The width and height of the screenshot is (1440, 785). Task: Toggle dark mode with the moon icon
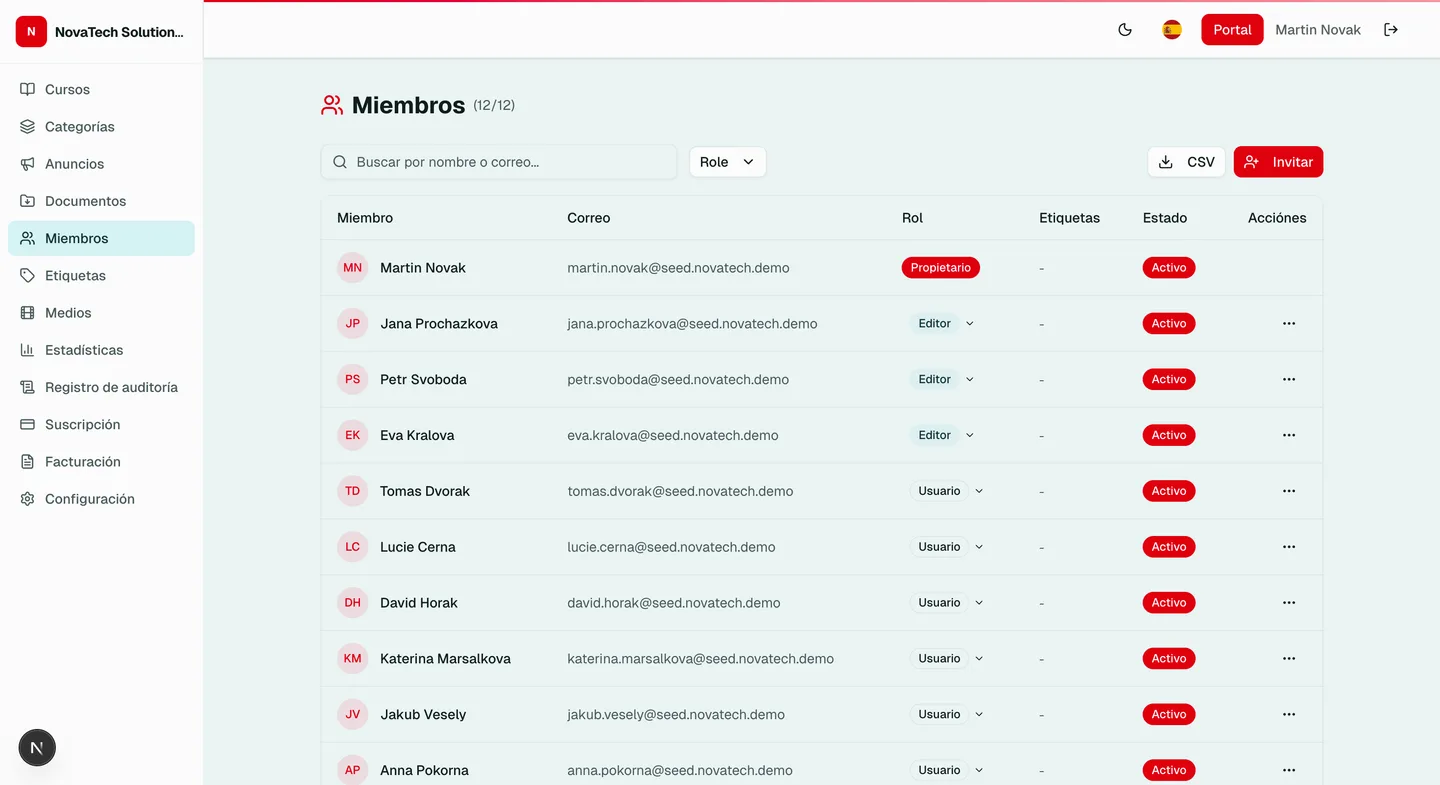pos(1125,29)
